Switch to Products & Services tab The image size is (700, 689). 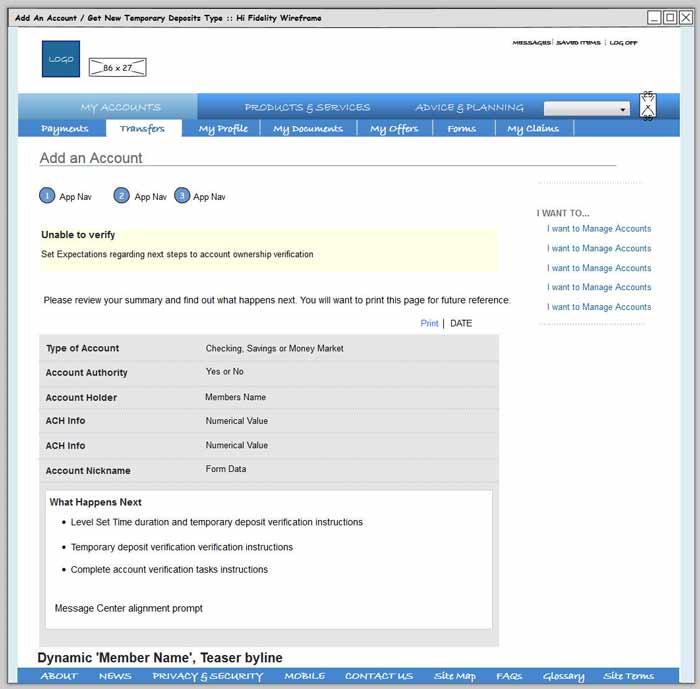pyautogui.click(x=307, y=107)
